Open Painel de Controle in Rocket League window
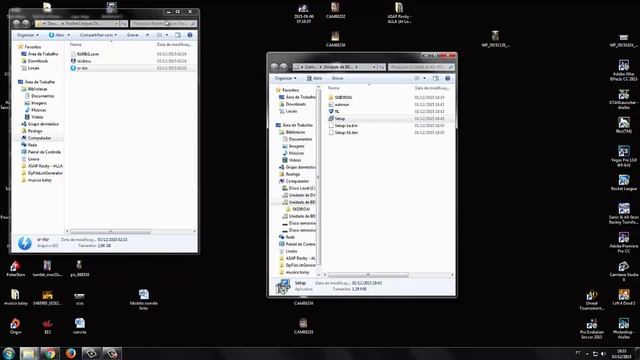Image resolution: width=640 pixels, height=360 pixels. click(x=44, y=152)
